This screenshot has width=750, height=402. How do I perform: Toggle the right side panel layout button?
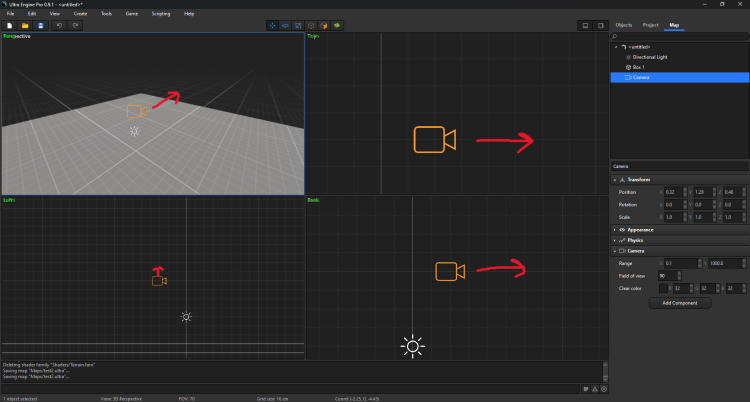[x=599, y=24]
